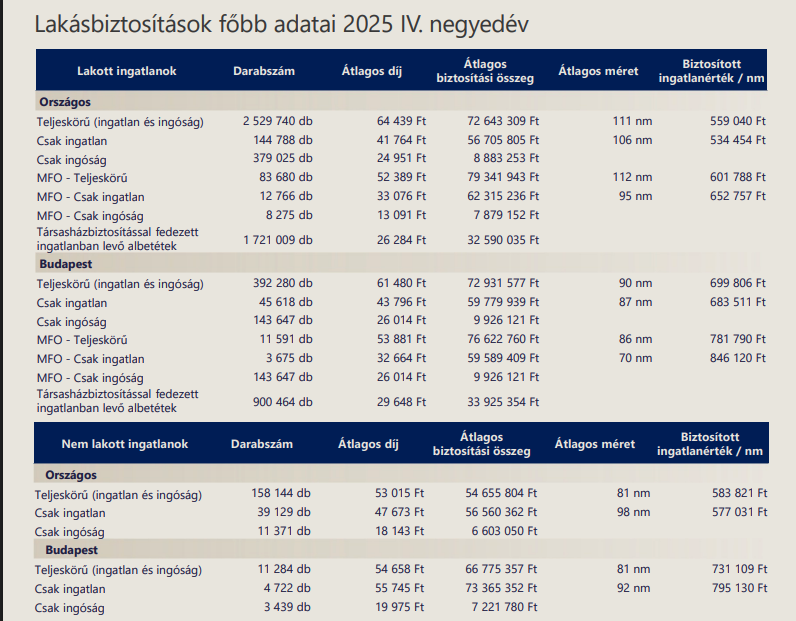Select the count '900 464 db'
The width and height of the screenshot is (796, 621).
tap(283, 402)
